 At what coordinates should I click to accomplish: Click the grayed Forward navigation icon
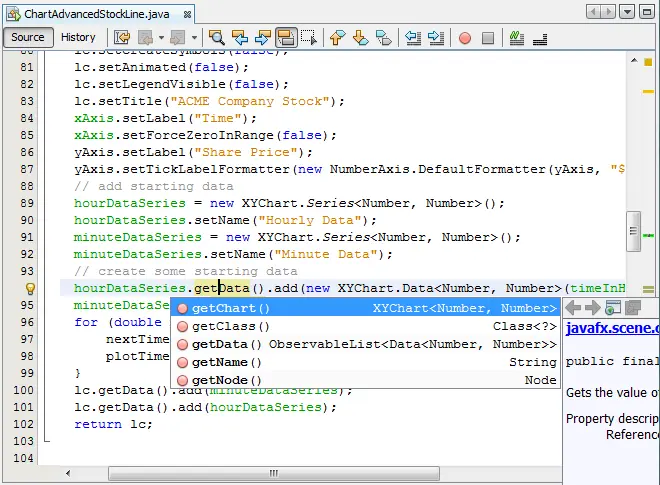point(177,38)
